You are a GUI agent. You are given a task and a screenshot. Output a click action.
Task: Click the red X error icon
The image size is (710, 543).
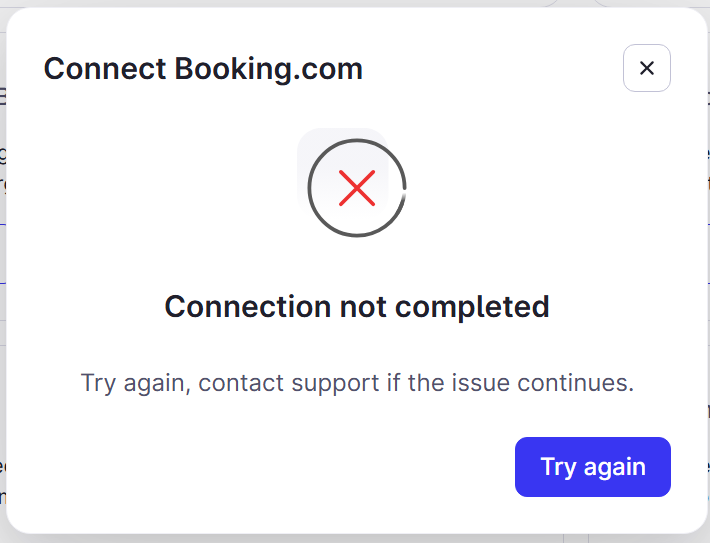click(357, 188)
